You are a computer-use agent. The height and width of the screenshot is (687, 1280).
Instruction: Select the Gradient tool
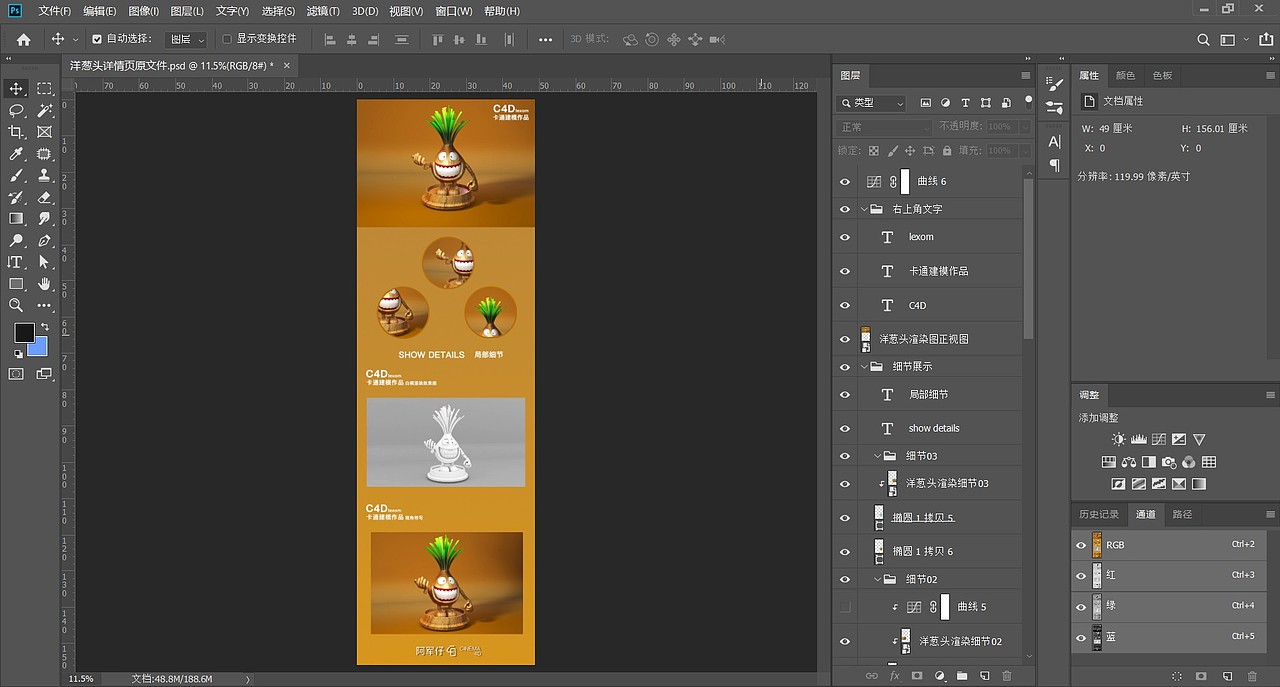point(16,218)
